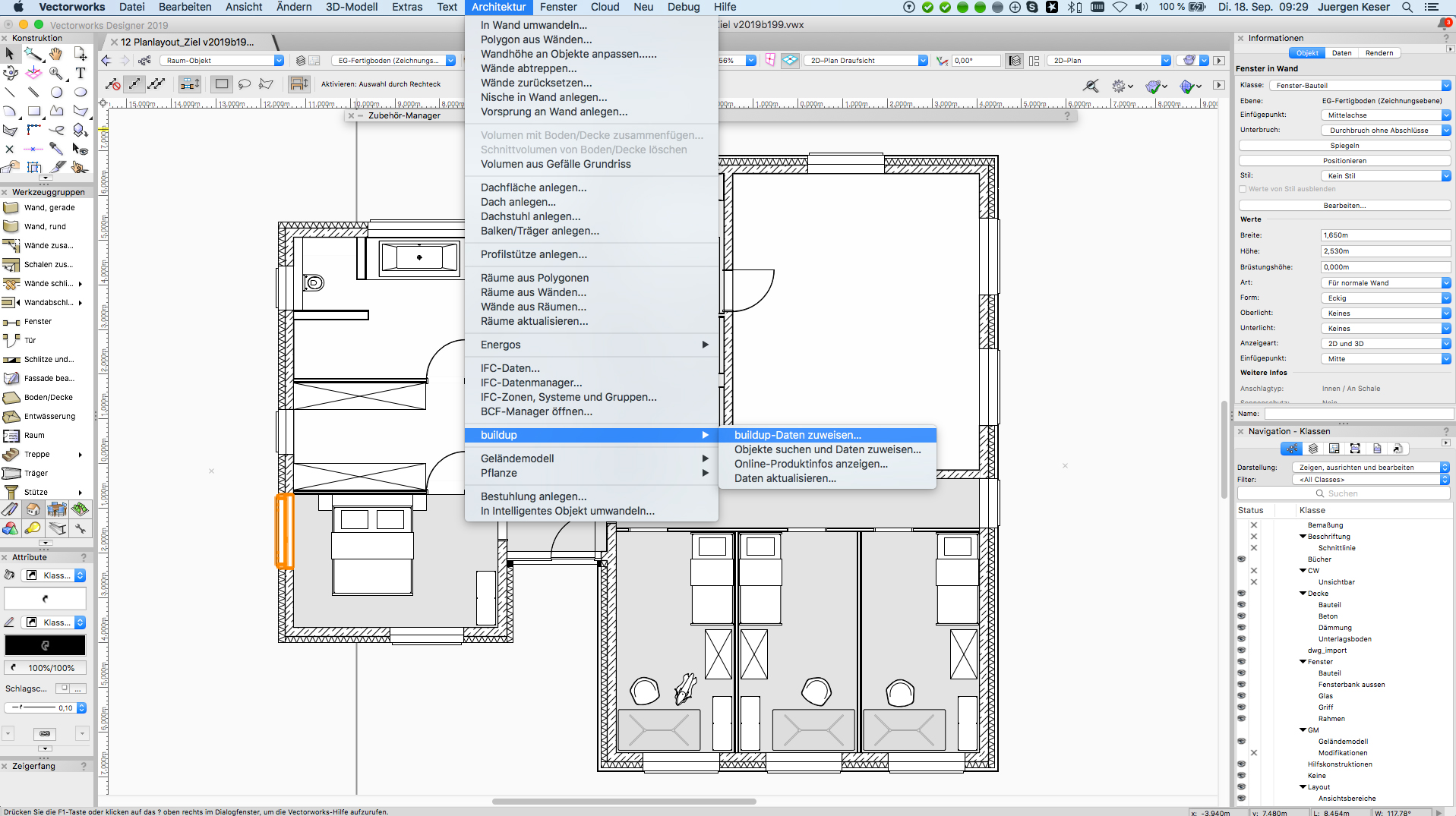Select the Locus point tool
Viewport: 1456px width, 816px height.
(10, 149)
